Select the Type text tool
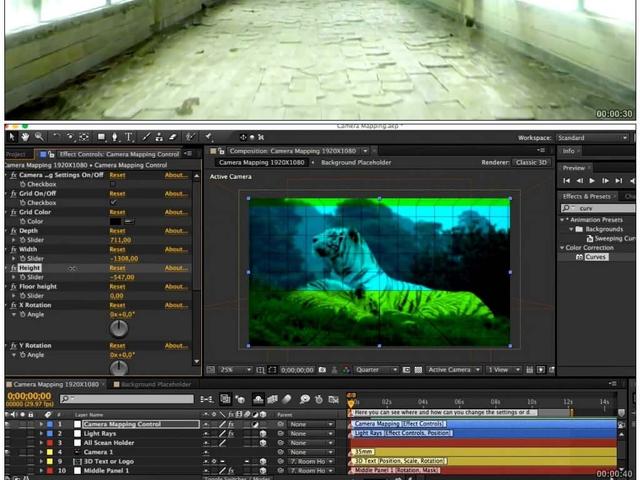The width and height of the screenshot is (640, 480). (x=129, y=137)
